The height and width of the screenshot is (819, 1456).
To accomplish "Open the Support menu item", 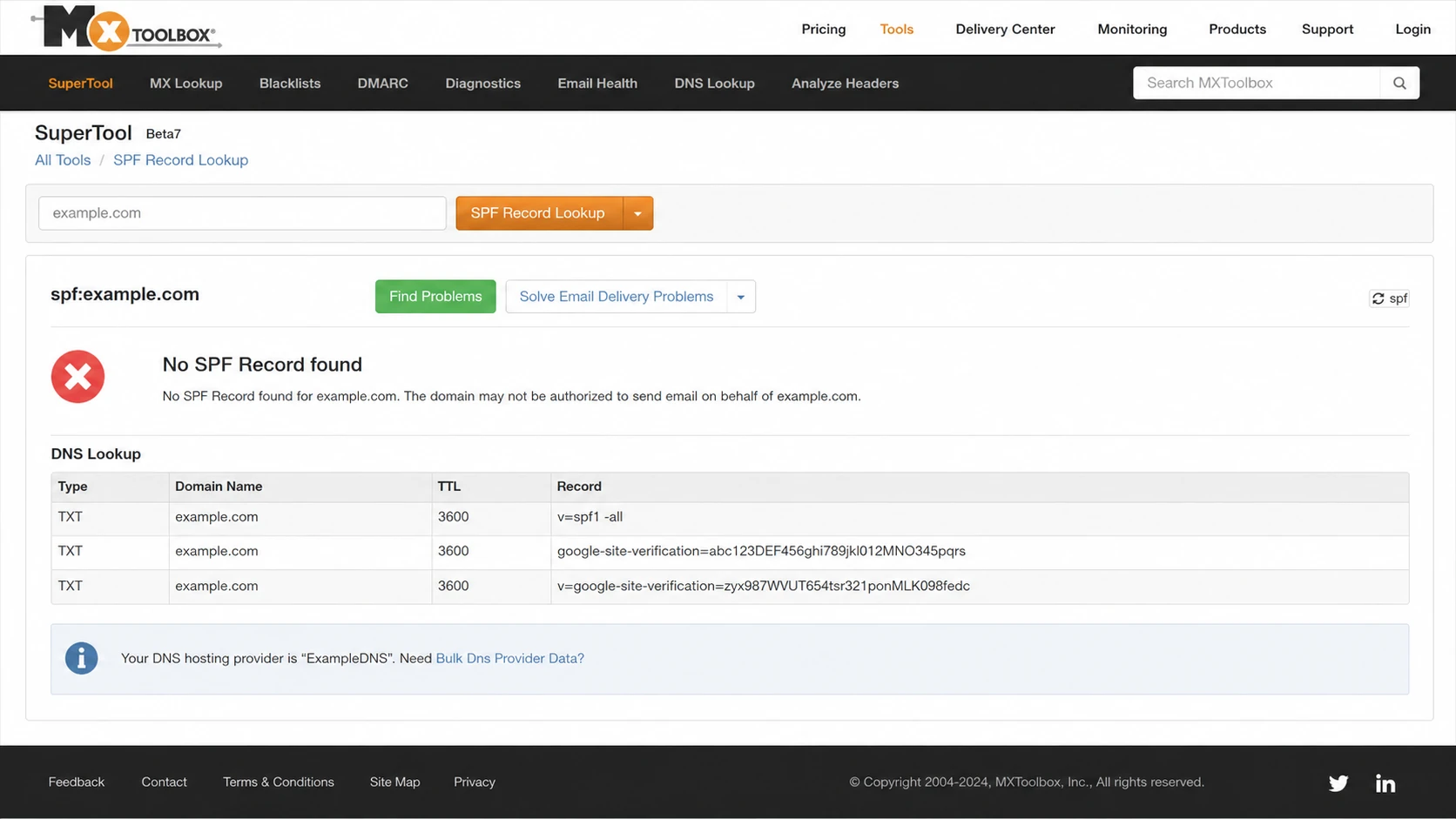I will (1327, 29).
